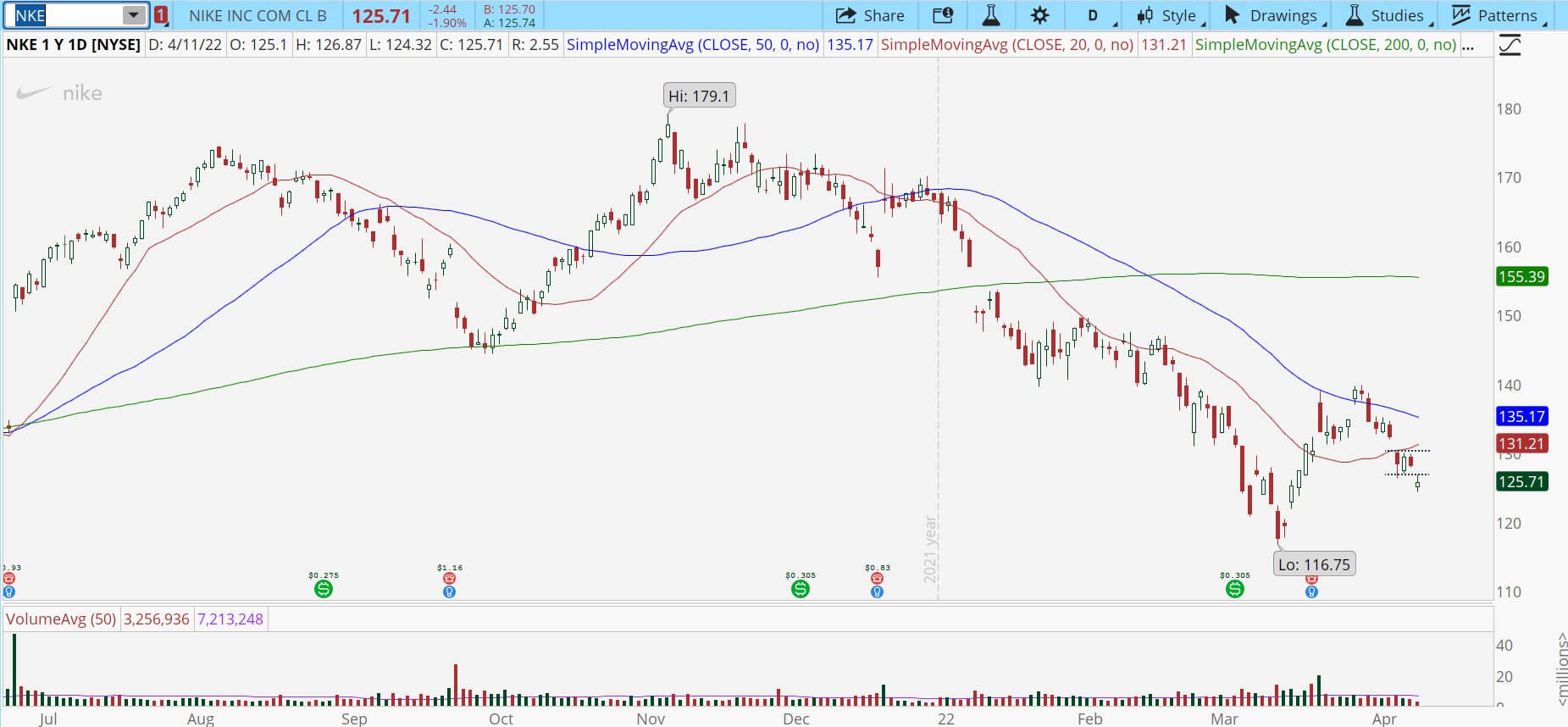Click the volume value 3,256,936
The image size is (1568, 727).
[157, 619]
